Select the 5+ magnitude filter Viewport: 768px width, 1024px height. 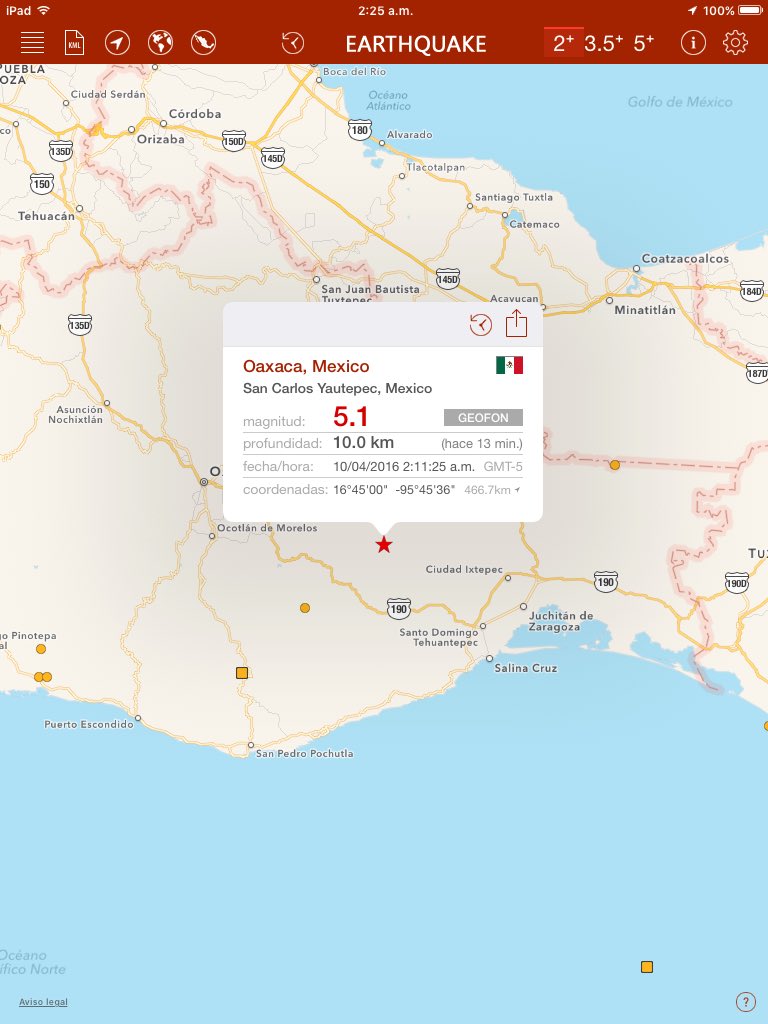[643, 43]
